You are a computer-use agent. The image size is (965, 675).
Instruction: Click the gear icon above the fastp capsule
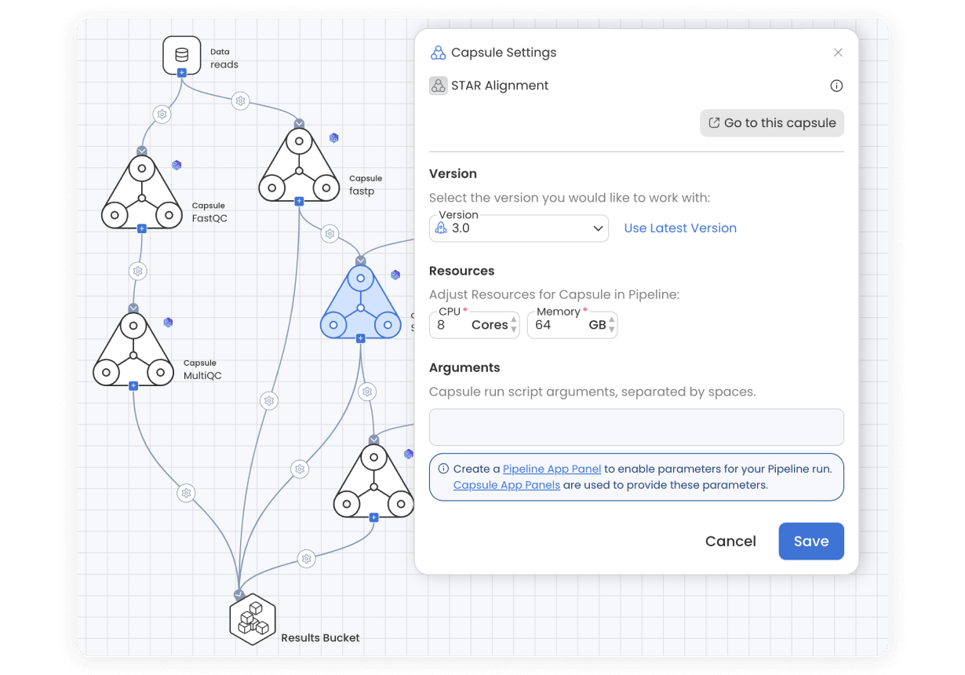240,101
